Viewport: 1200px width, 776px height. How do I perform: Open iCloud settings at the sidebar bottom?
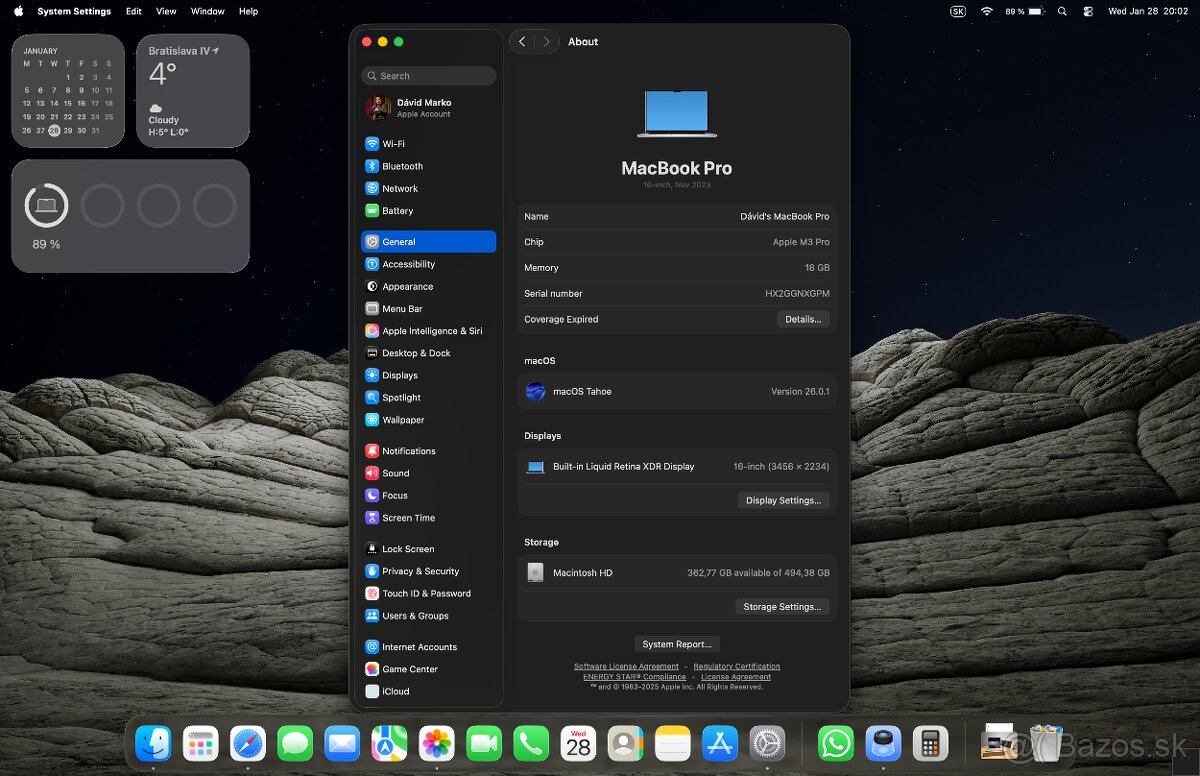(x=396, y=691)
